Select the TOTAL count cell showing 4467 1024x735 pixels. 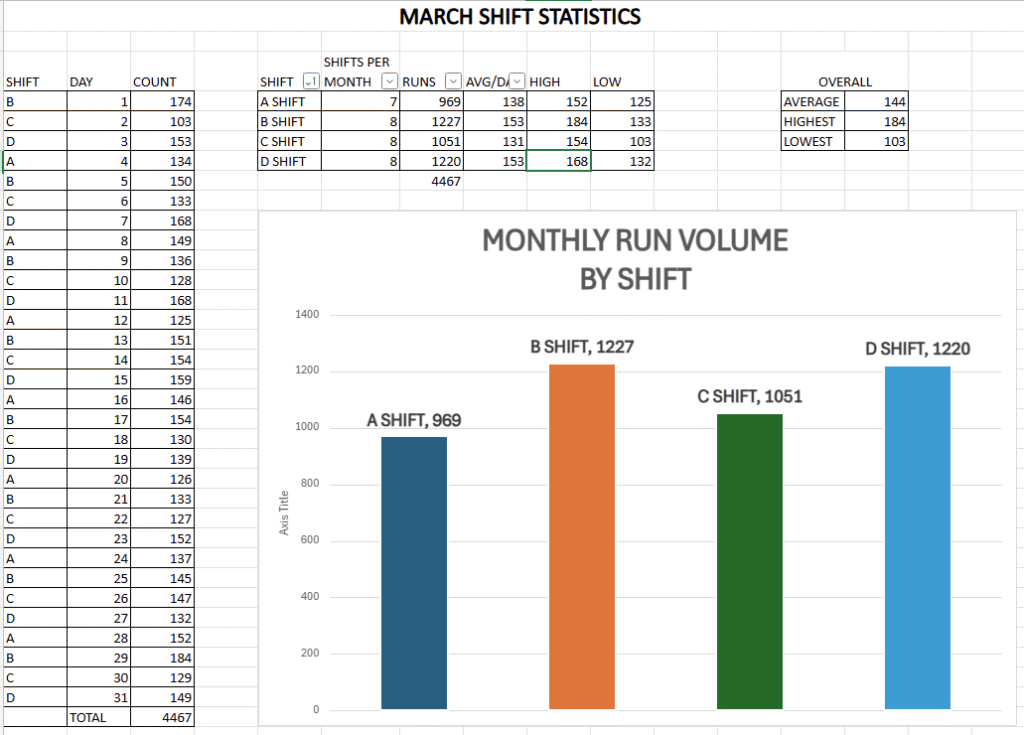coord(163,717)
